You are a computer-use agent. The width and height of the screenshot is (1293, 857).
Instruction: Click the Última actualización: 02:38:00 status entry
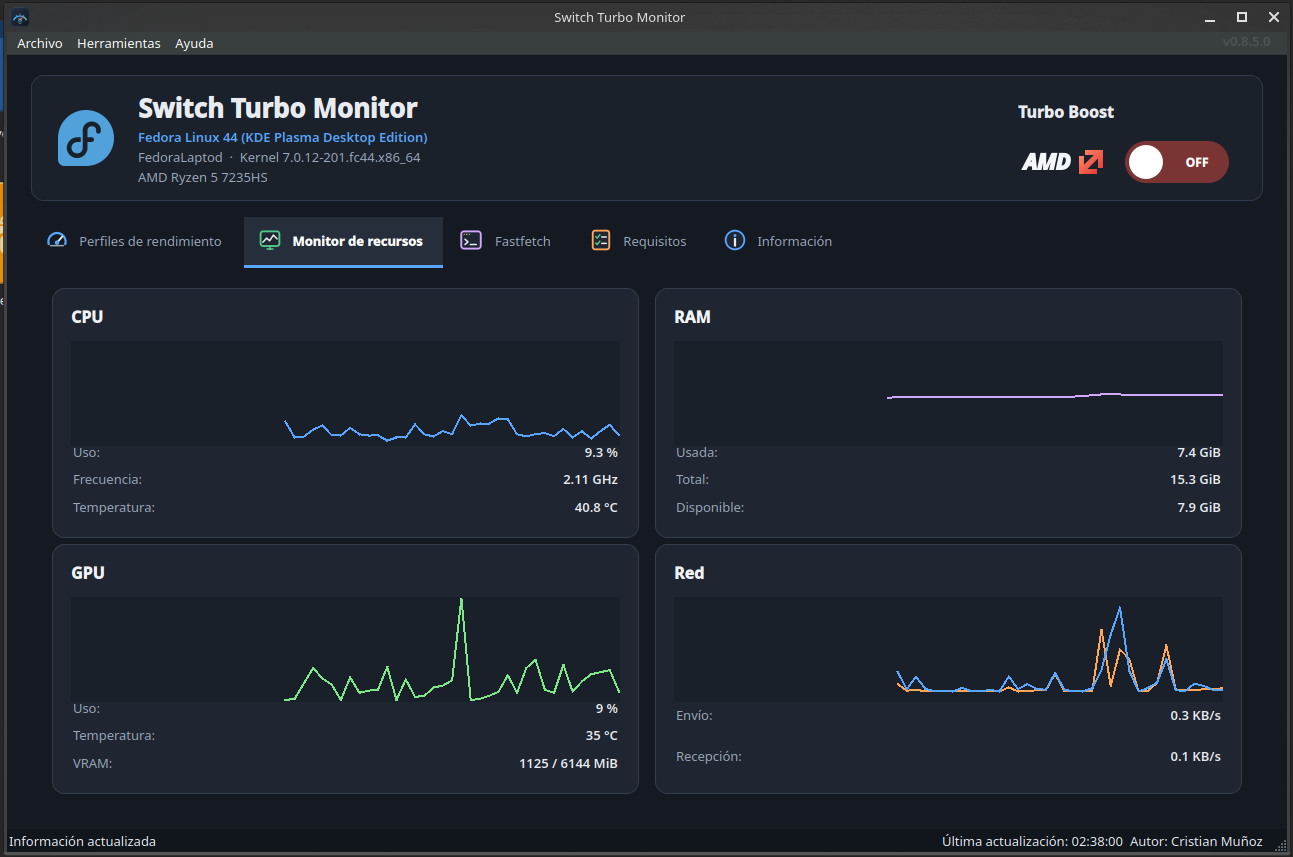coord(1032,842)
